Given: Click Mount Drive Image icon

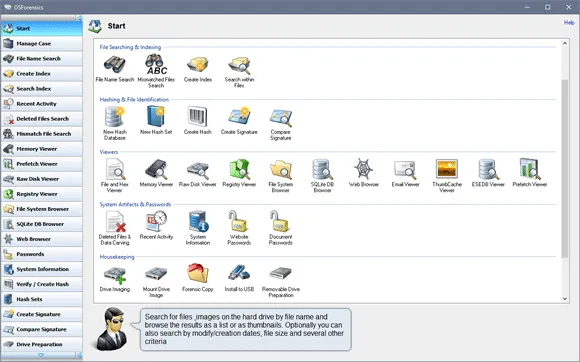Looking at the screenshot, I should (156, 274).
